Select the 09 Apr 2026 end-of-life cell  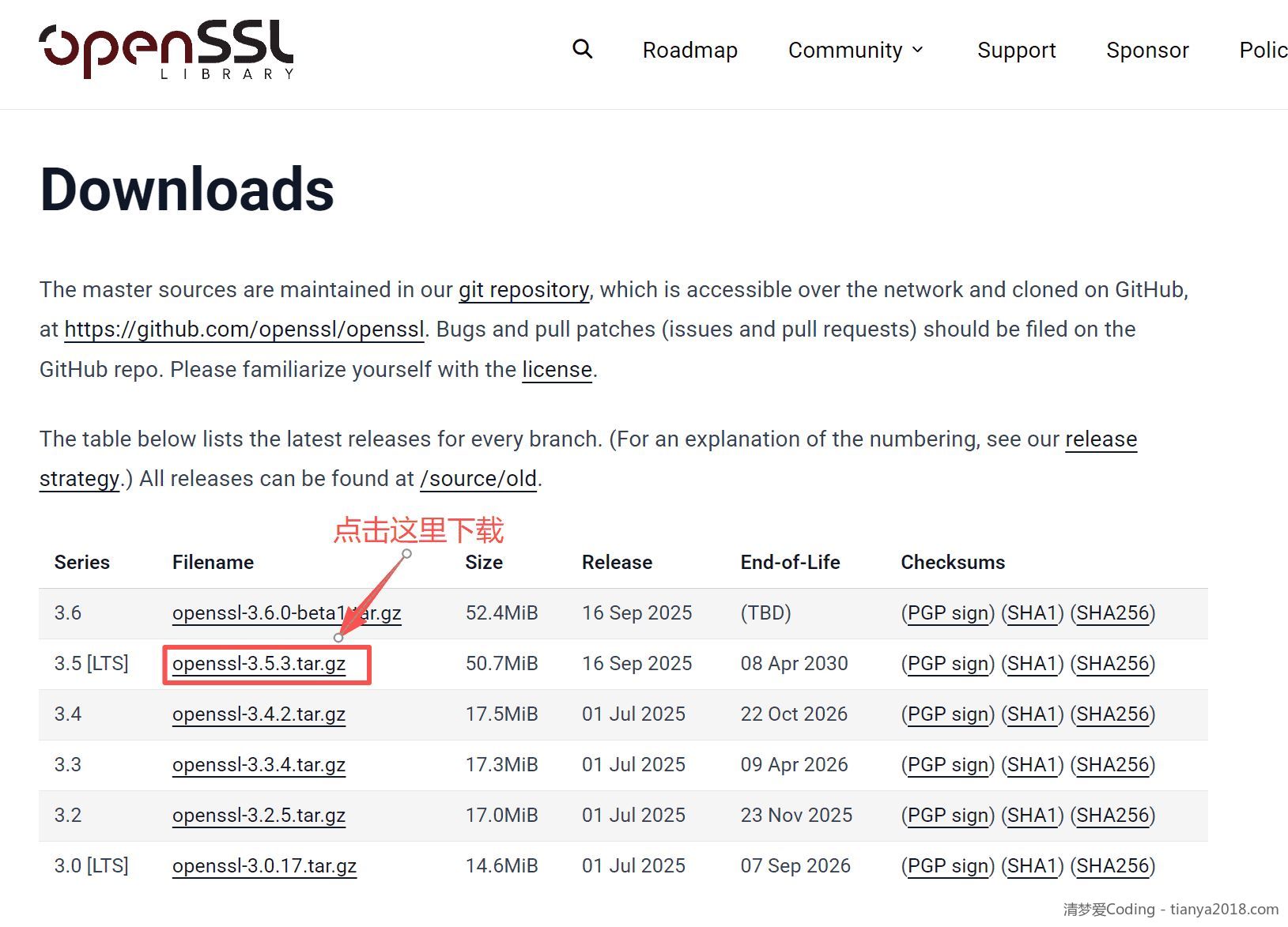pos(794,765)
